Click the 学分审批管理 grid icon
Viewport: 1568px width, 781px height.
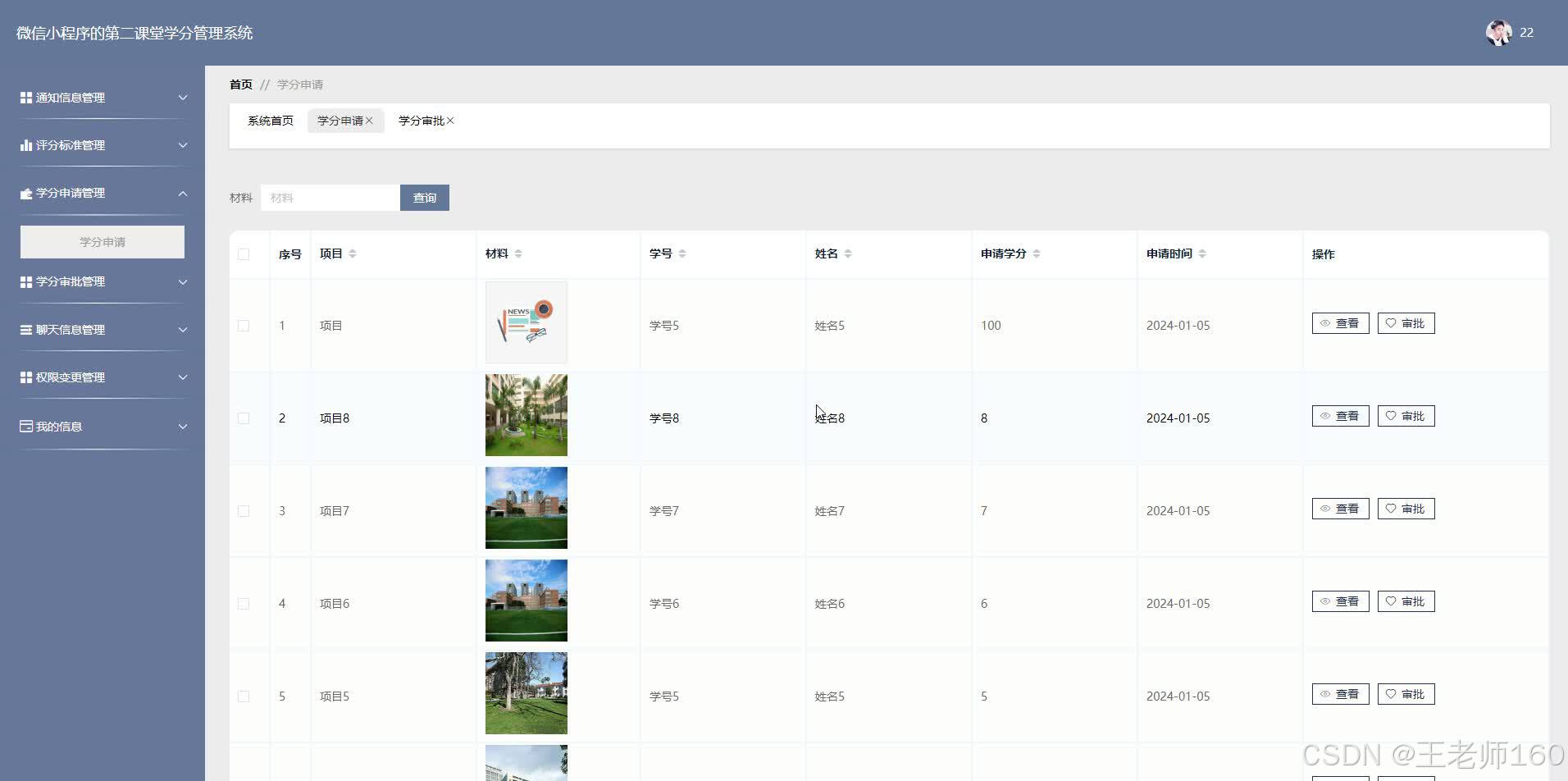point(26,281)
